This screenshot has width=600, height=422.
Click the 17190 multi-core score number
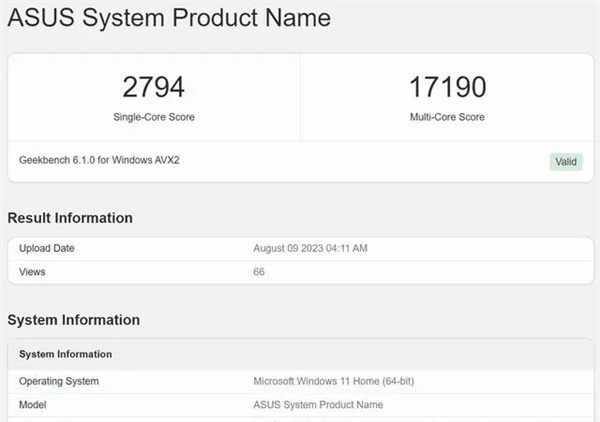446,87
